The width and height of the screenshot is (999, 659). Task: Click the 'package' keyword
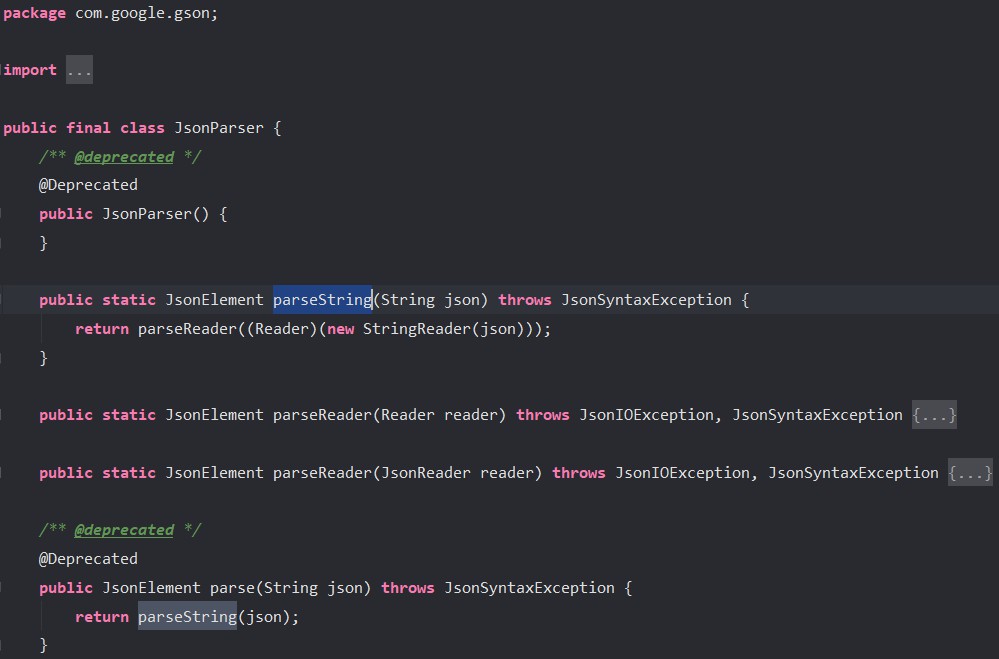coord(34,13)
